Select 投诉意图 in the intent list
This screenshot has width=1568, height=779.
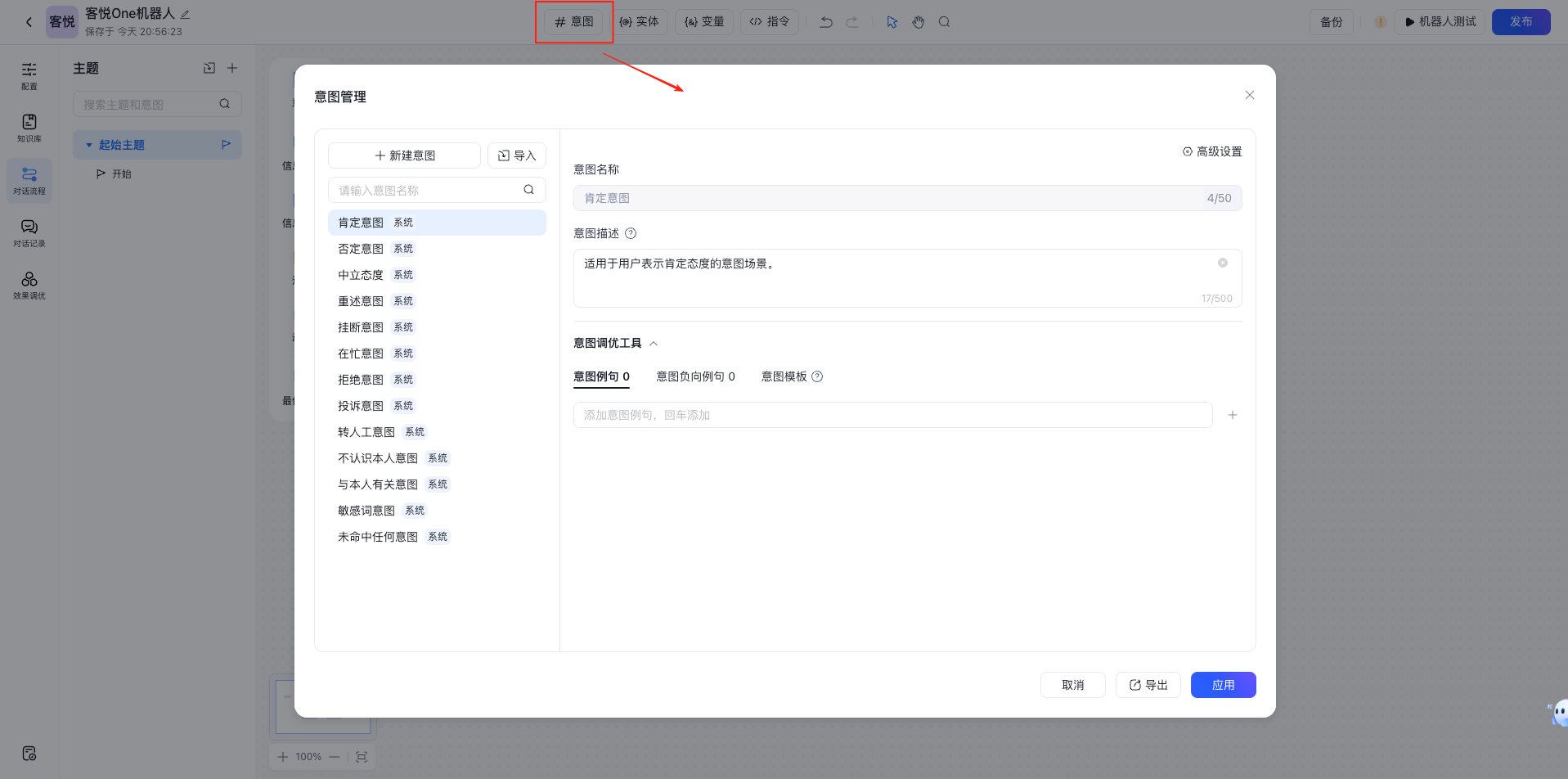pyautogui.click(x=361, y=406)
